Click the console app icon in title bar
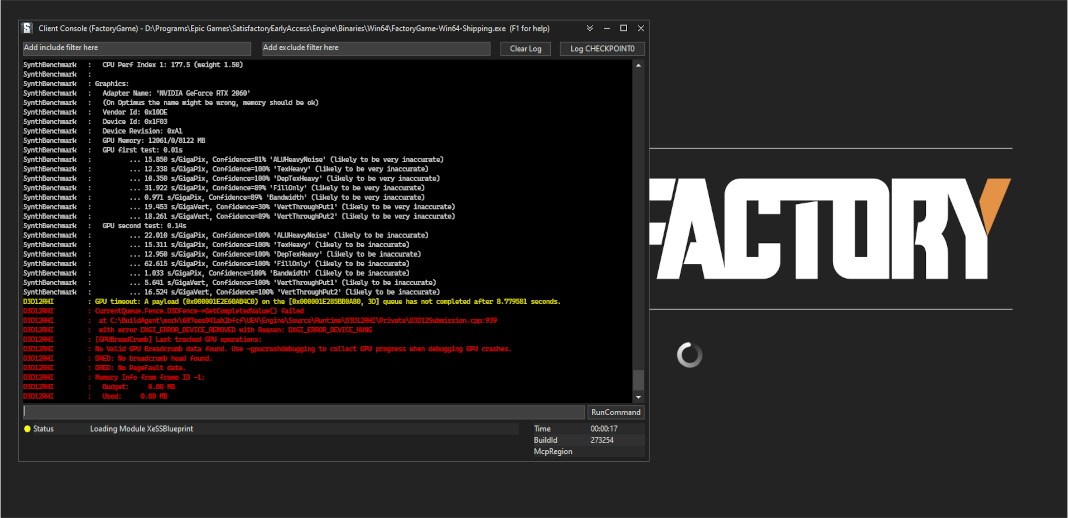 pyautogui.click(x=27, y=29)
